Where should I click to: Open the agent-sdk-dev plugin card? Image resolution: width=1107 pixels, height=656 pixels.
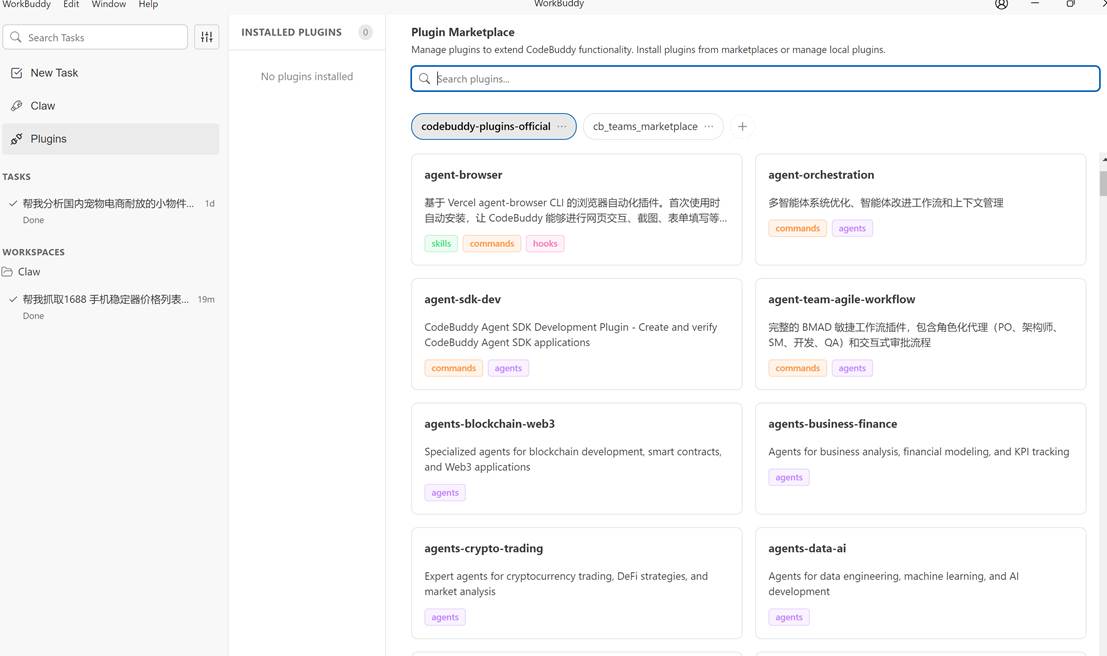[577, 334]
